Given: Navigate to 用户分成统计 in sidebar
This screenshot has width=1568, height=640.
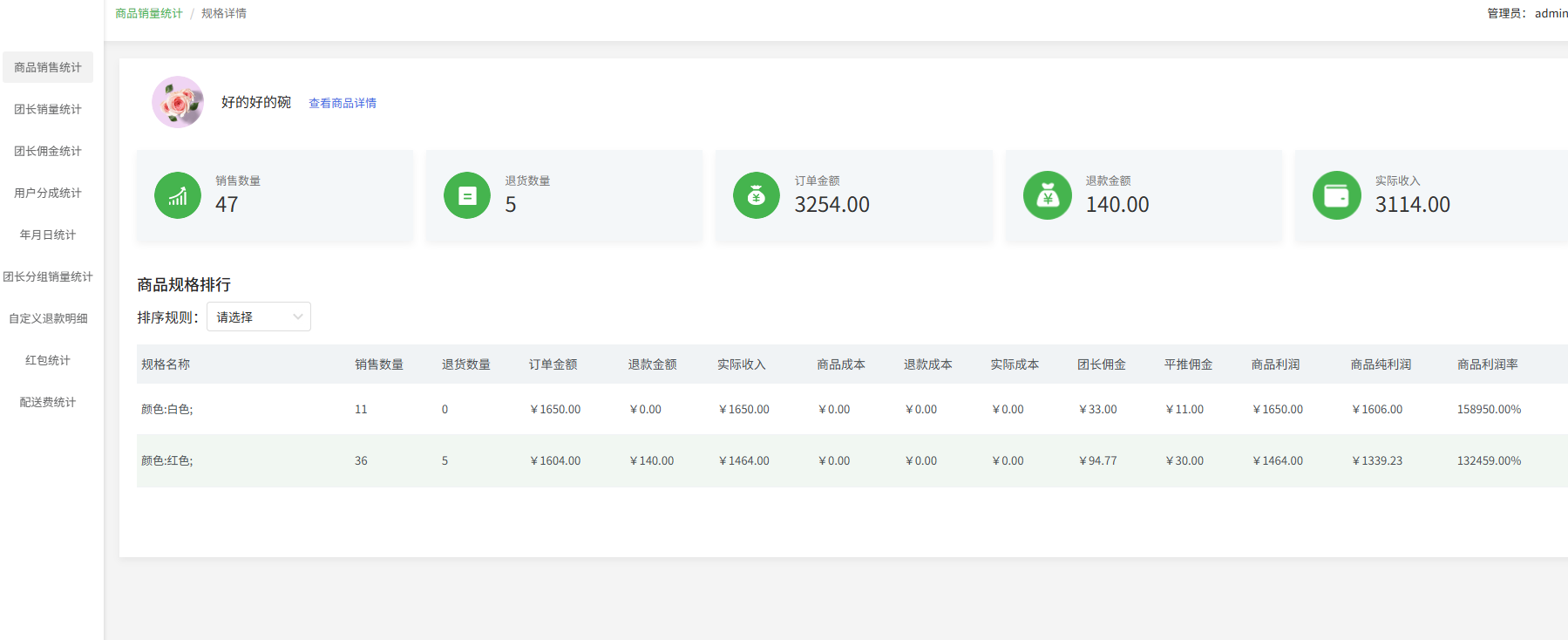Looking at the screenshot, I should [x=48, y=193].
